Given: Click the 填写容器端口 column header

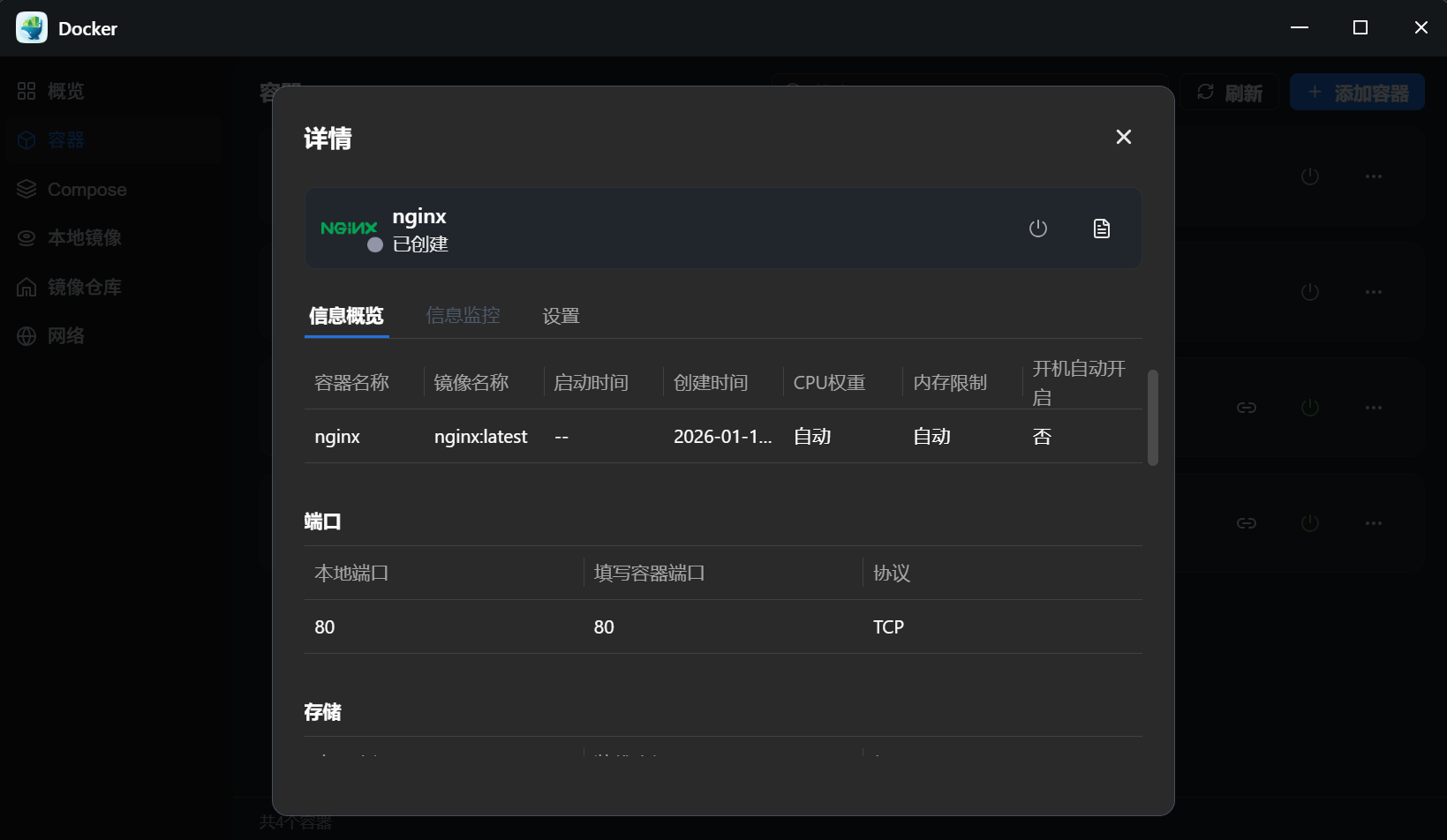Looking at the screenshot, I should pos(649,573).
